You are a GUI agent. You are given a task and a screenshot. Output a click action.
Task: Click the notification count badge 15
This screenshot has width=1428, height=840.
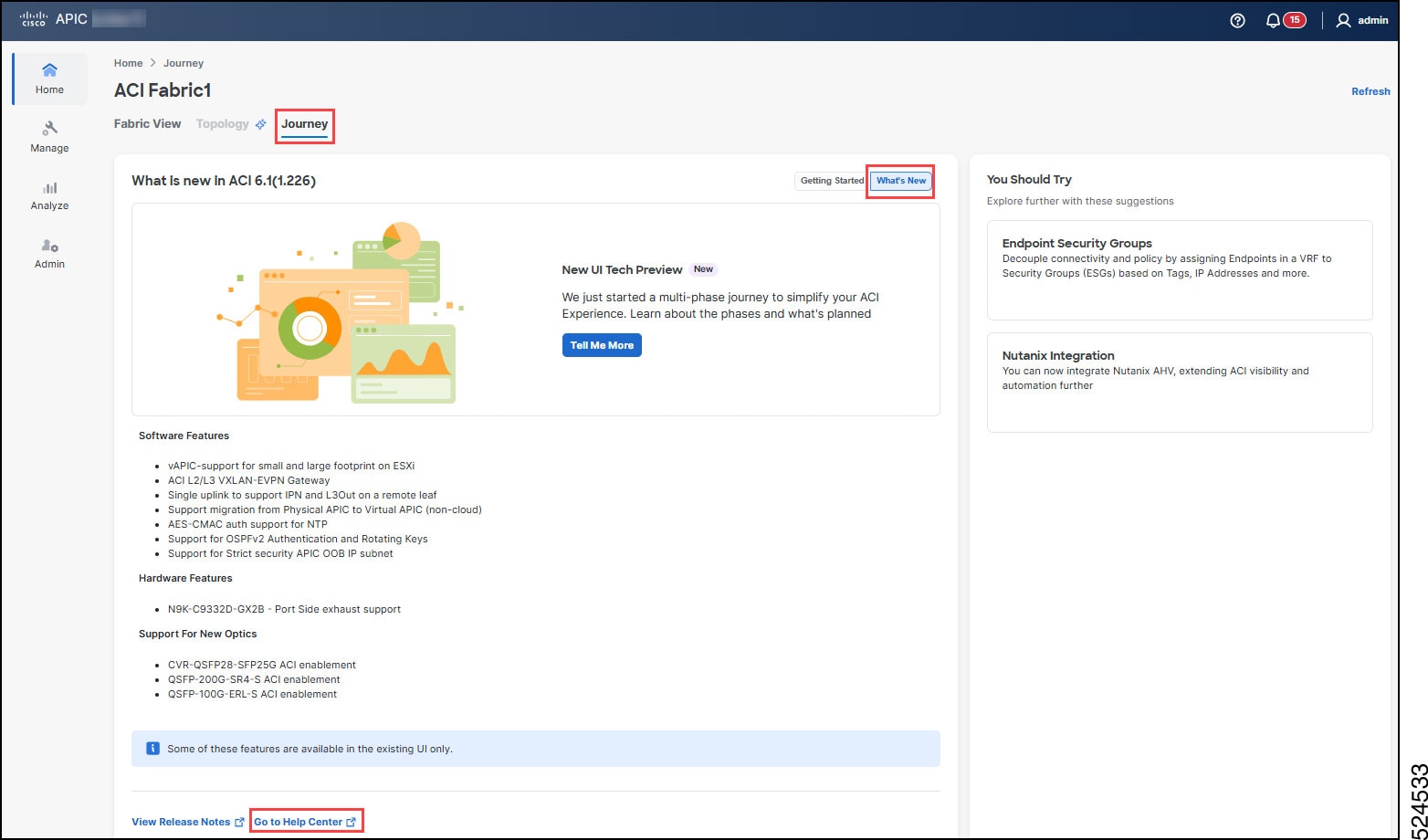[x=1295, y=20]
